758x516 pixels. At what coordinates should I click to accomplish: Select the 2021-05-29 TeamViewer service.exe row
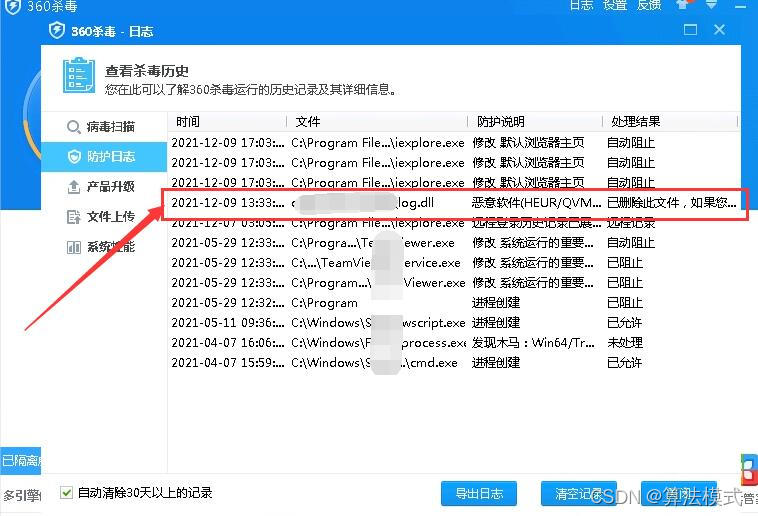tap(454, 263)
